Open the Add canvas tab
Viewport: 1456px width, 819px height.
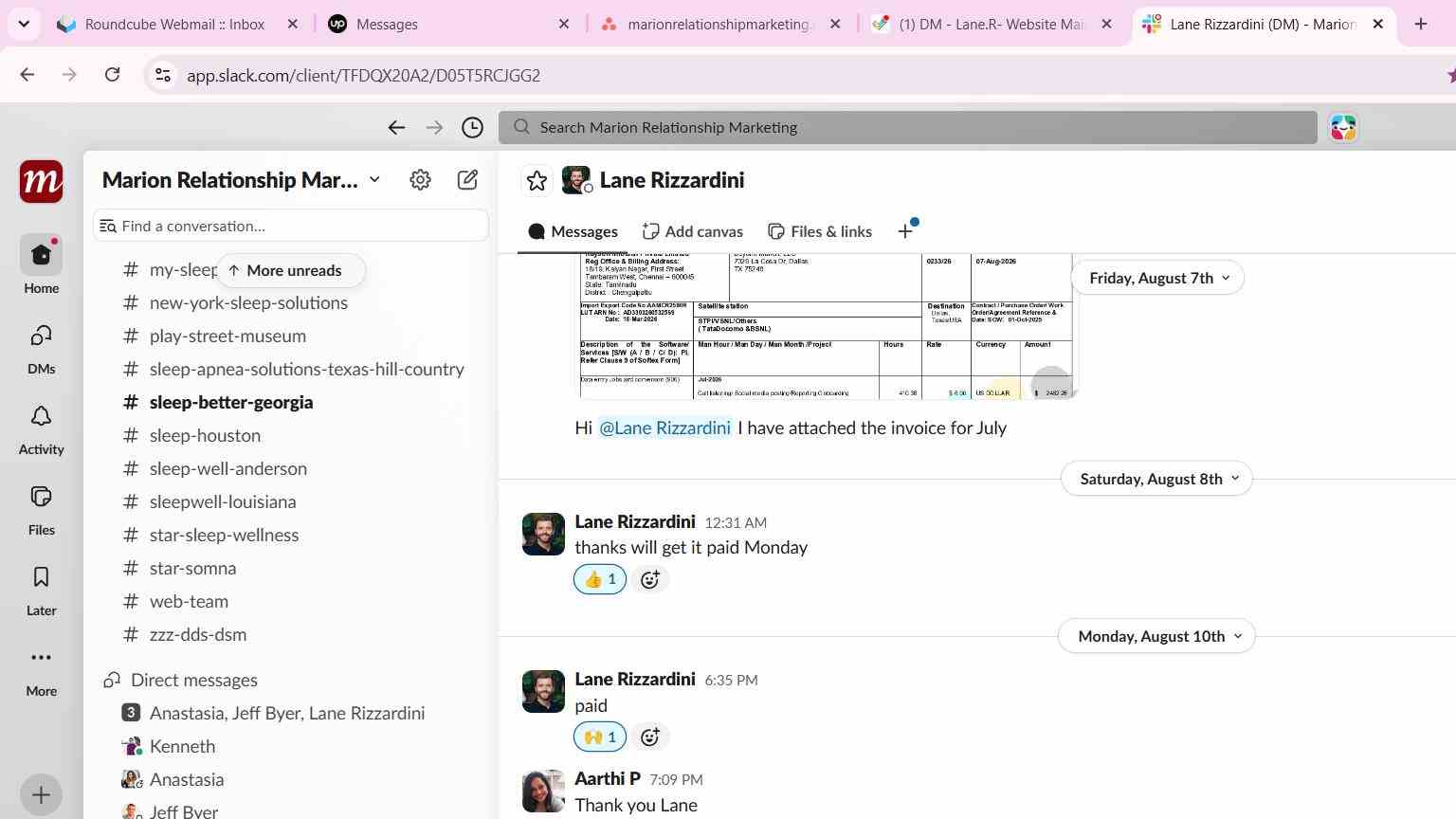(x=693, y=231)
